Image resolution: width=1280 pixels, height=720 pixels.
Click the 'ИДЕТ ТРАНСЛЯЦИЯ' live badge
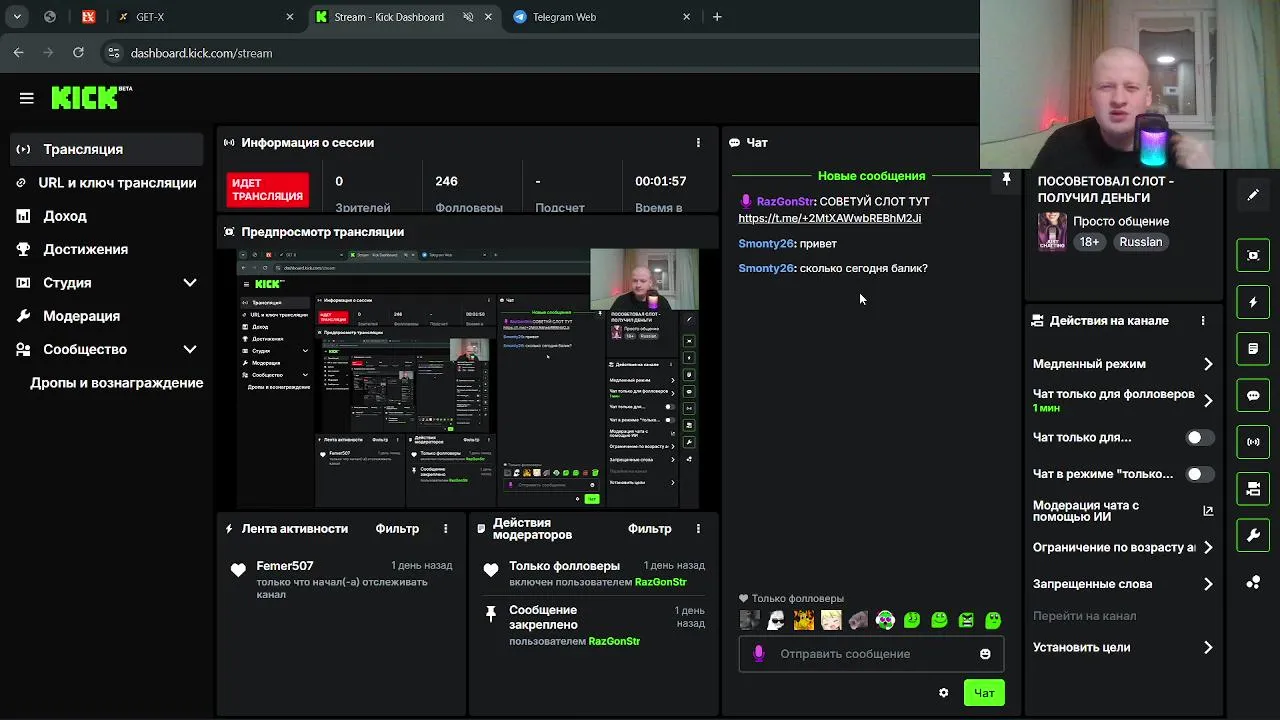(x=267, y=190)
